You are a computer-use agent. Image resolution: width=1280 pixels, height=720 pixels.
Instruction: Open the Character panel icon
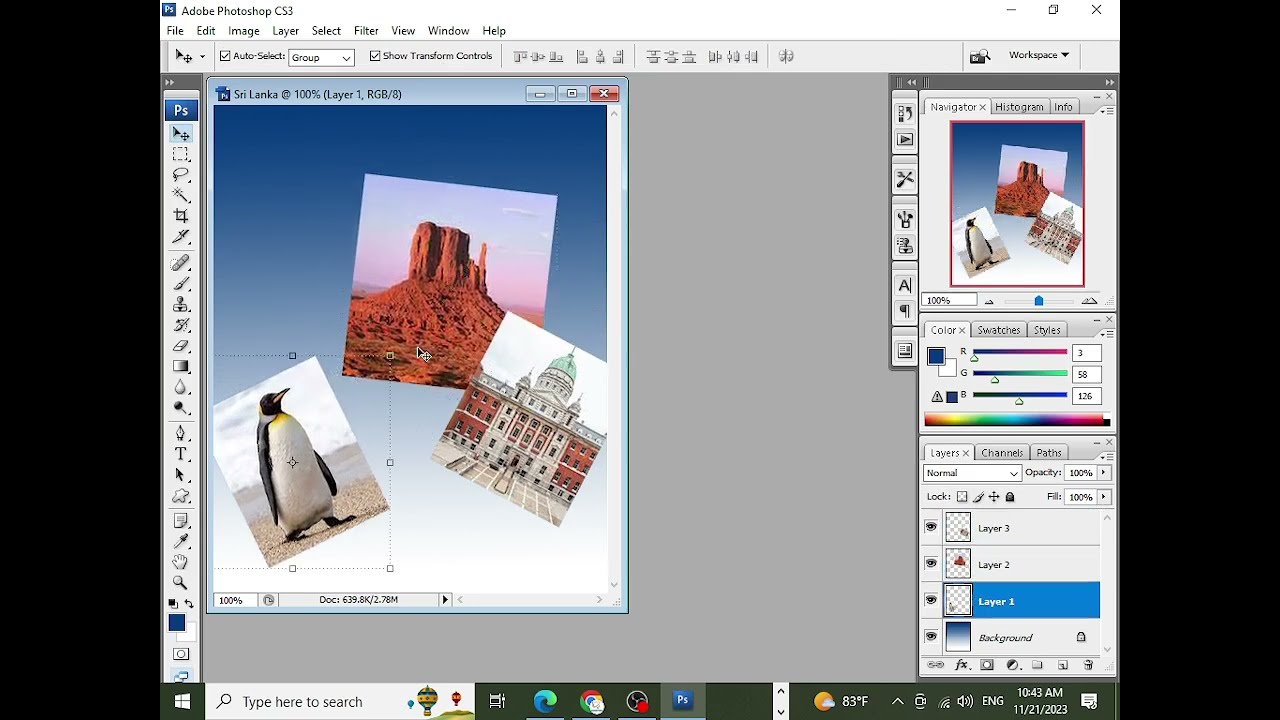tap(905, 286)
